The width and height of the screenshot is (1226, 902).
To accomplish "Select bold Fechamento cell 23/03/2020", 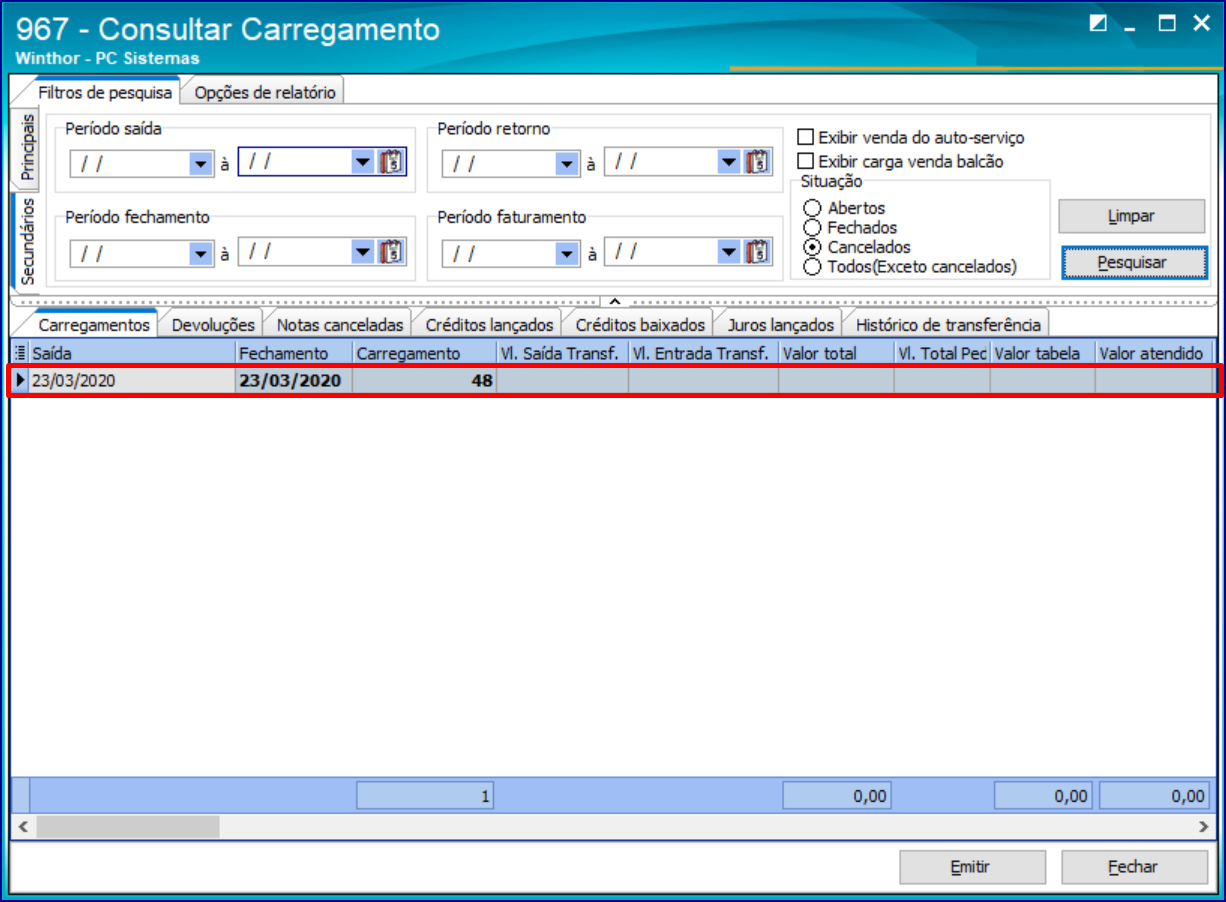I will (294, 381).
